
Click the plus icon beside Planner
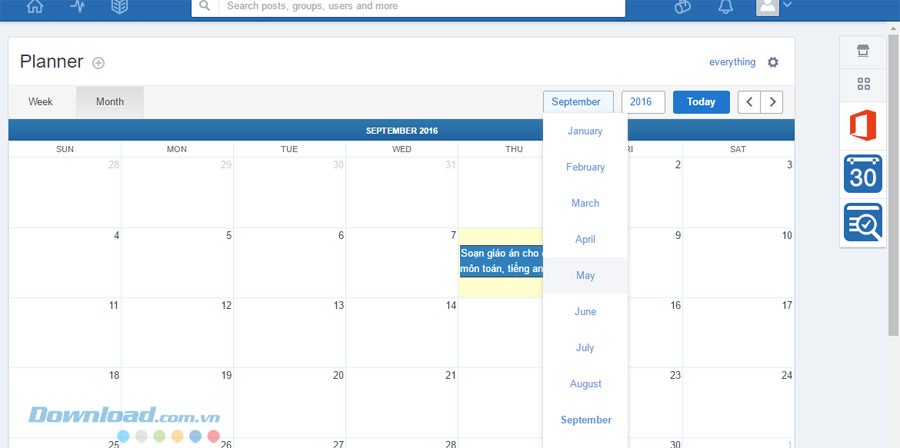pos(98,63)
